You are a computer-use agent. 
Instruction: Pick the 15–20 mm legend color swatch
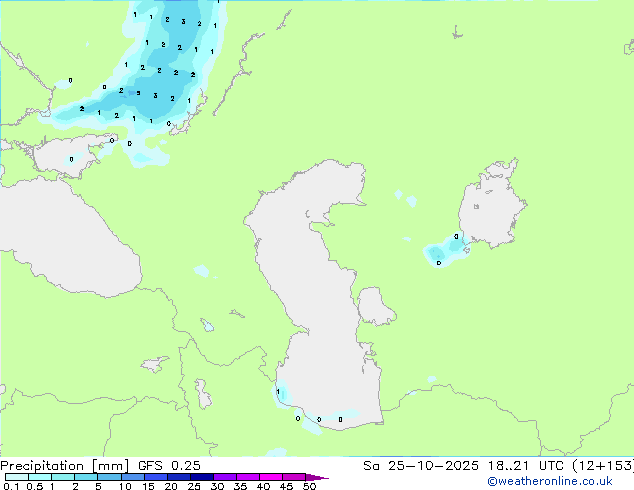(155, 477)
